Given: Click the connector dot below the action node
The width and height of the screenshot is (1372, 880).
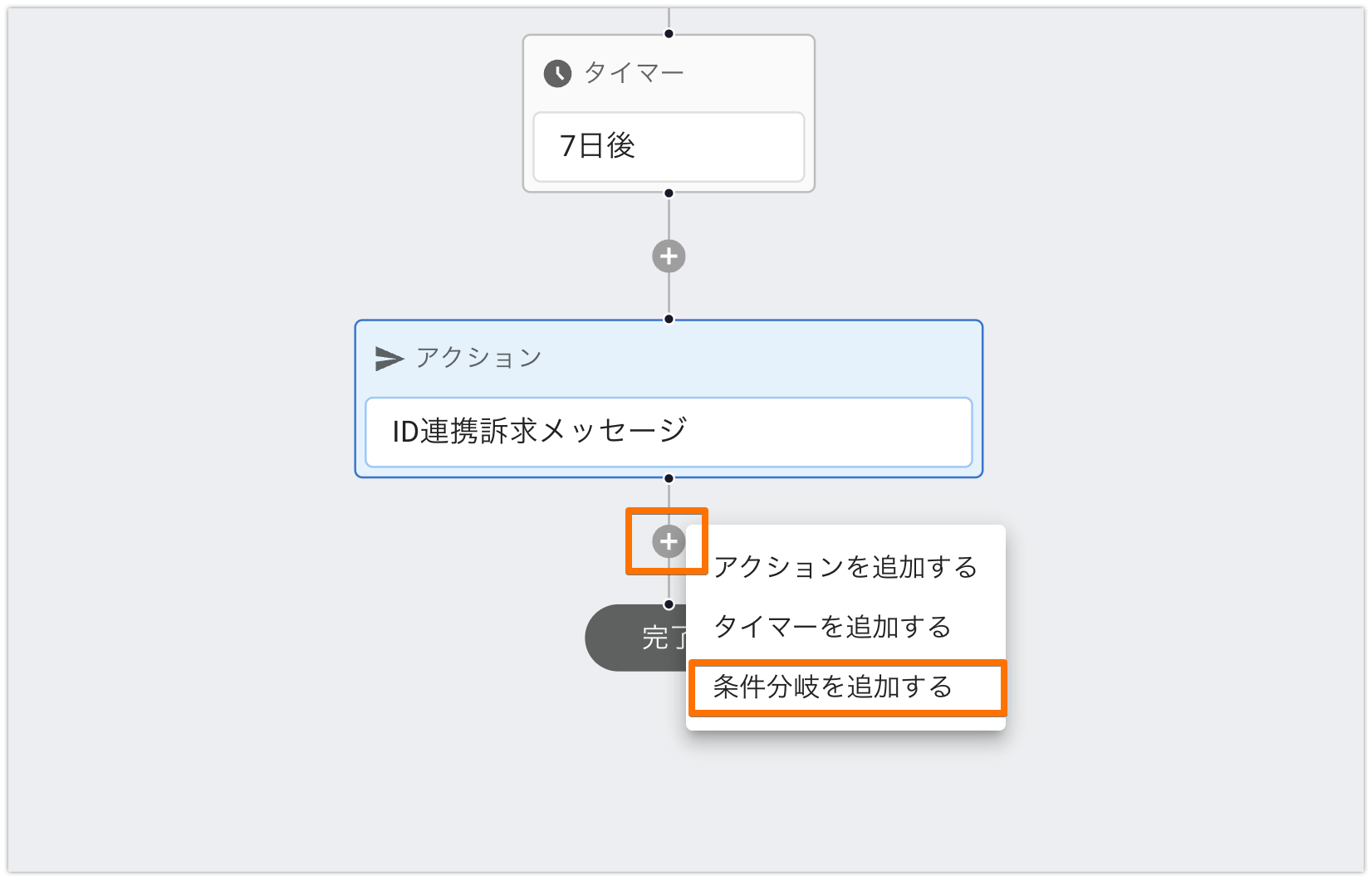Looking at the screenshot, I should pyautogui.click(x=668, y=479).
